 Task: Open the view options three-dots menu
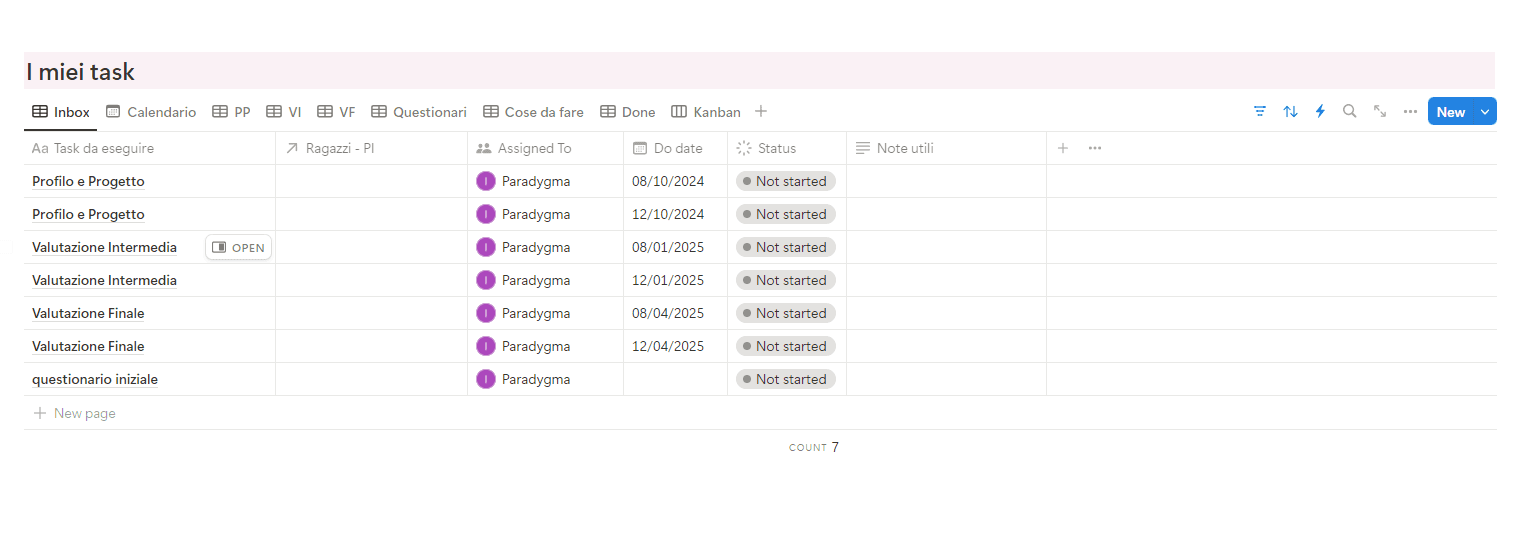pyautogui.click(x=1410, y=111)
